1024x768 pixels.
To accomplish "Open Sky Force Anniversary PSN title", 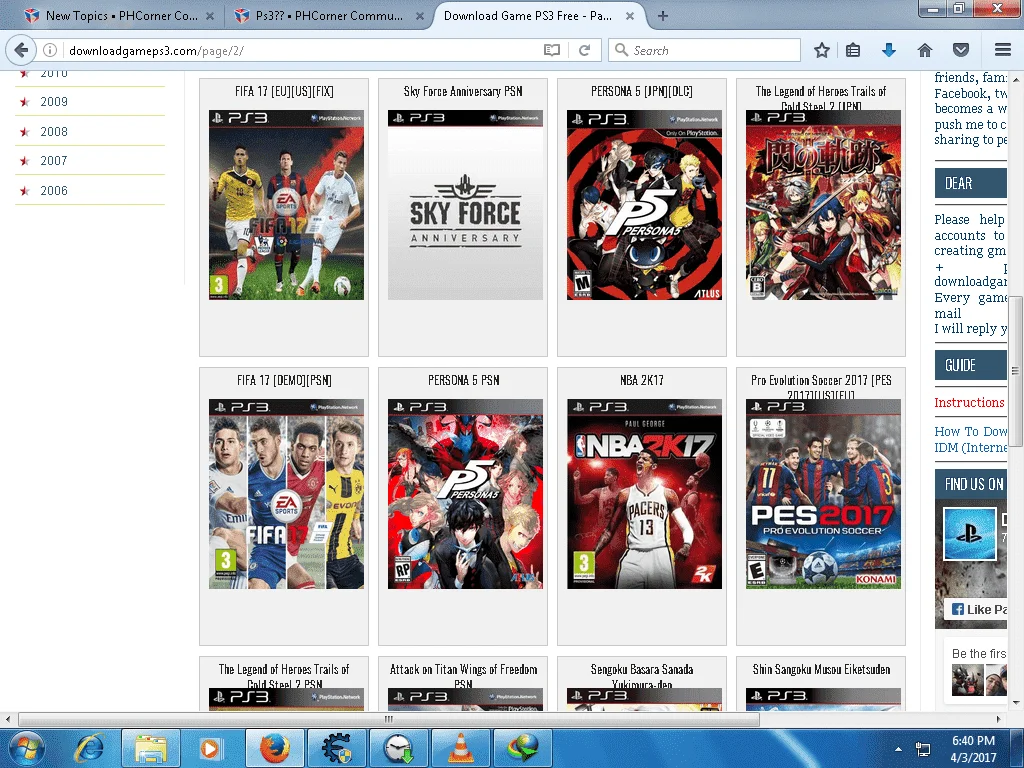I will 463,91.
